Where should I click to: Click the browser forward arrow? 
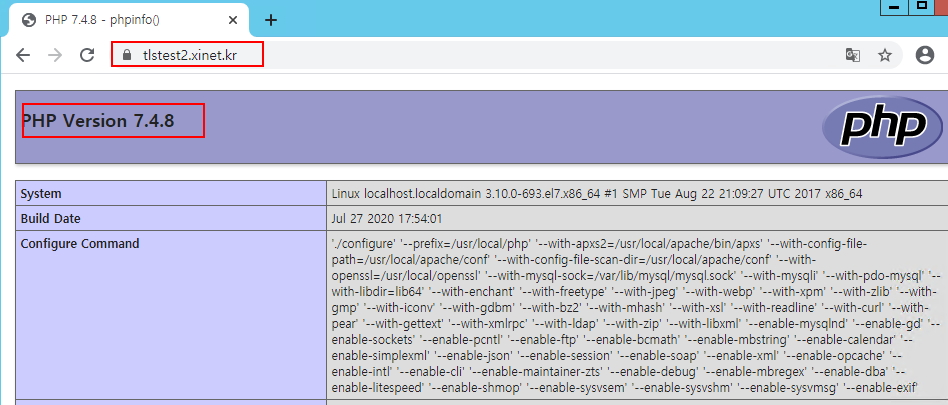point(56,55)
